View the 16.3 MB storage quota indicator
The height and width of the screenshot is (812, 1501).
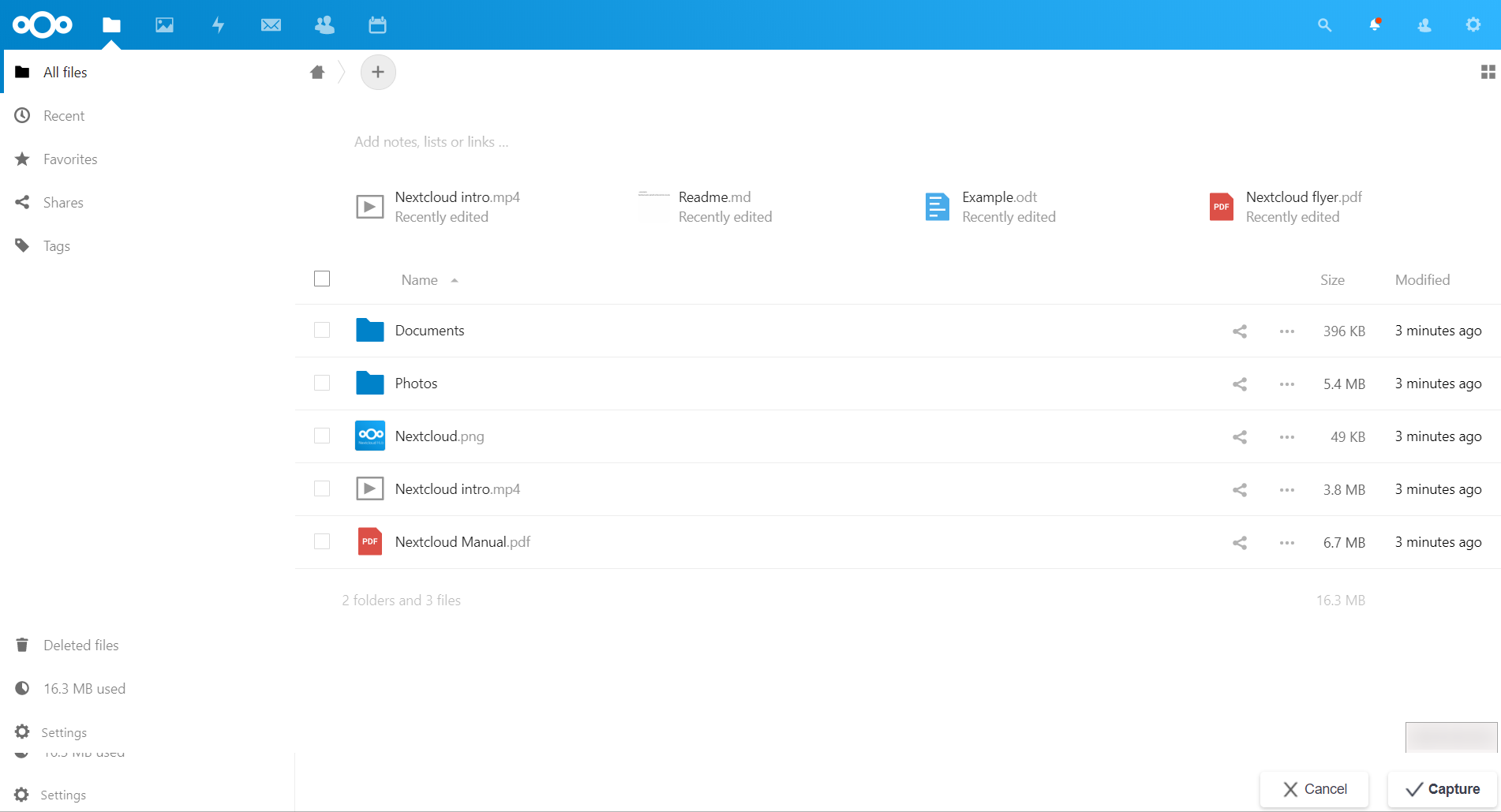point(84,688)
